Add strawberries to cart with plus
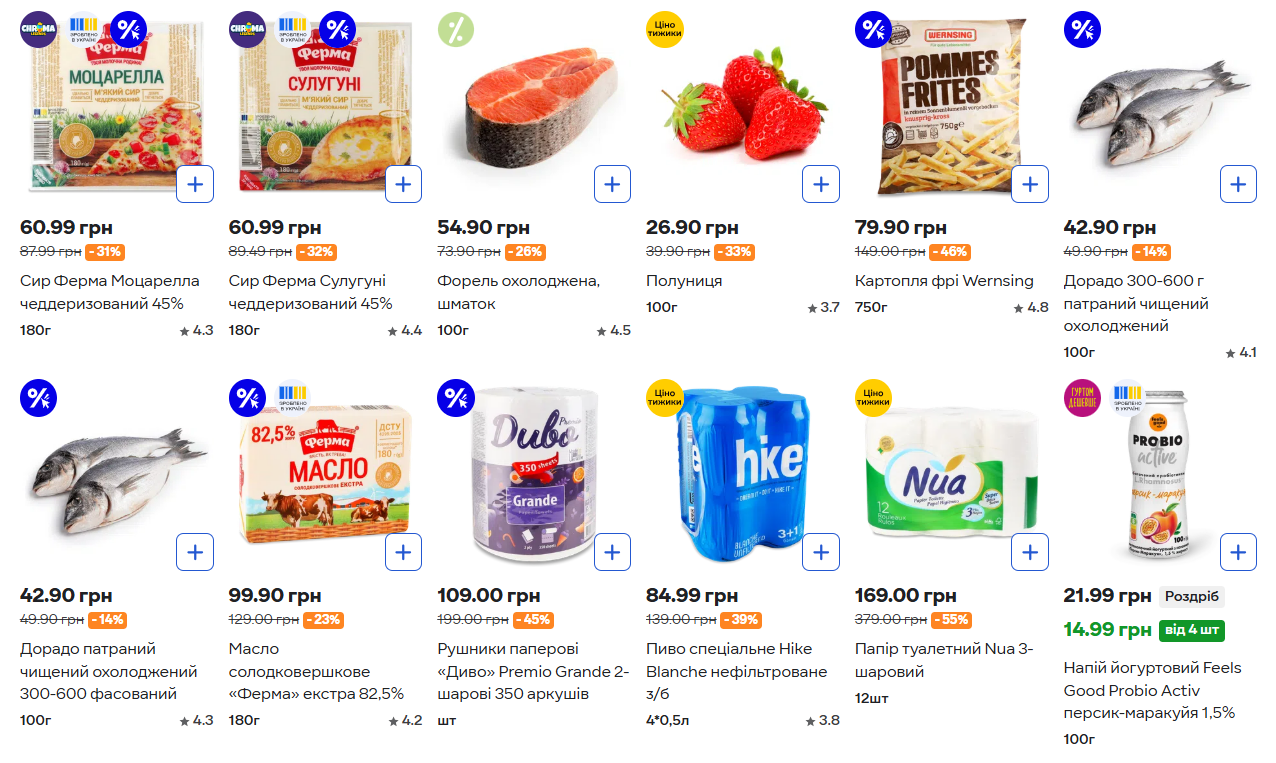This screenshot has width=1276, height=763. pyautogui.click(x=820, y=184)
